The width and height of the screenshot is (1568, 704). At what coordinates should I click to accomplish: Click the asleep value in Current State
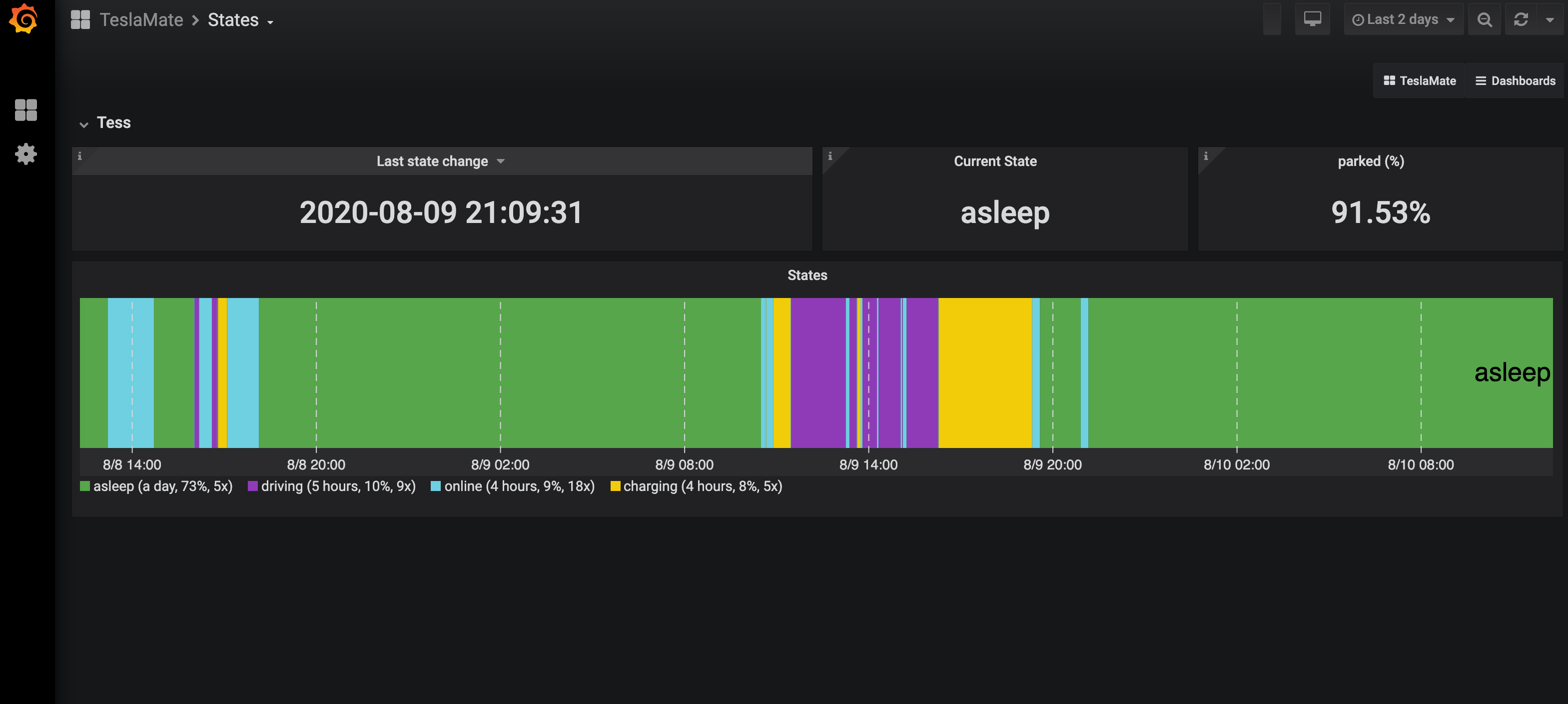coord(1005,213)
